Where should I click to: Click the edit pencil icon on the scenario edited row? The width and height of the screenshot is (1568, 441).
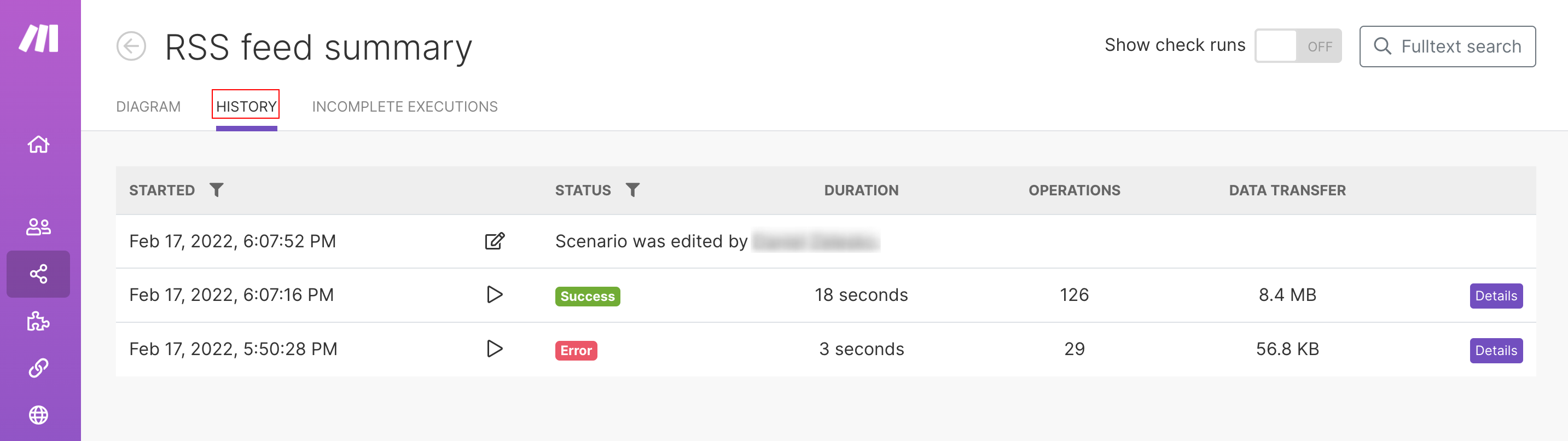coord(494,241)
